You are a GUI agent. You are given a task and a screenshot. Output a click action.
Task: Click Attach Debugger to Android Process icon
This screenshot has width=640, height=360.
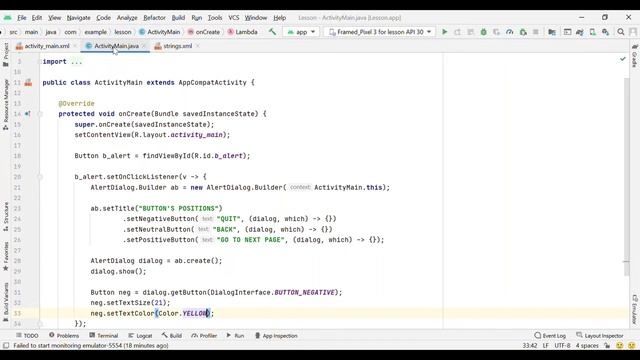tap(523, 32)
